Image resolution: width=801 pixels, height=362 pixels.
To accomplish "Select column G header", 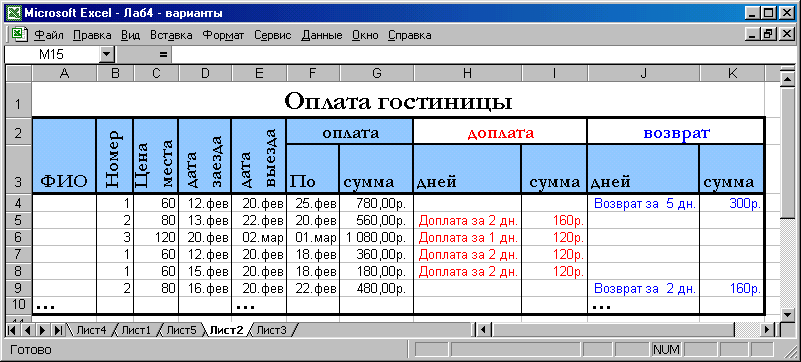I will click(x=376, y=74).
